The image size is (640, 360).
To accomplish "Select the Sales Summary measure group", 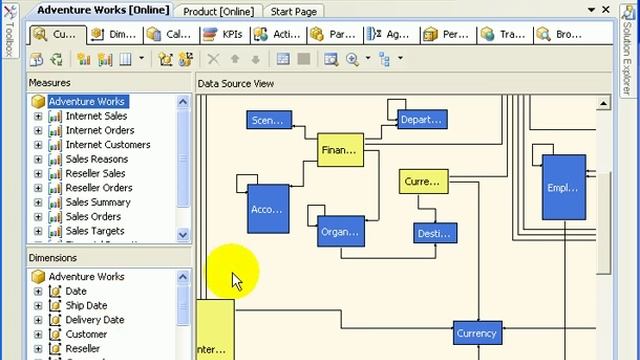I will click(x=98, y=202).
